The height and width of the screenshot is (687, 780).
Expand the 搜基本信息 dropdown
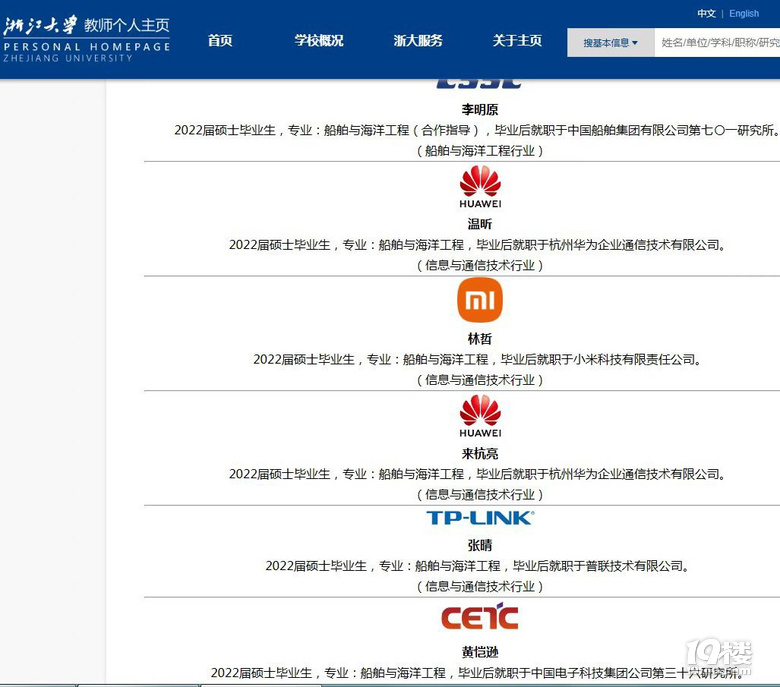click(610, 43)
